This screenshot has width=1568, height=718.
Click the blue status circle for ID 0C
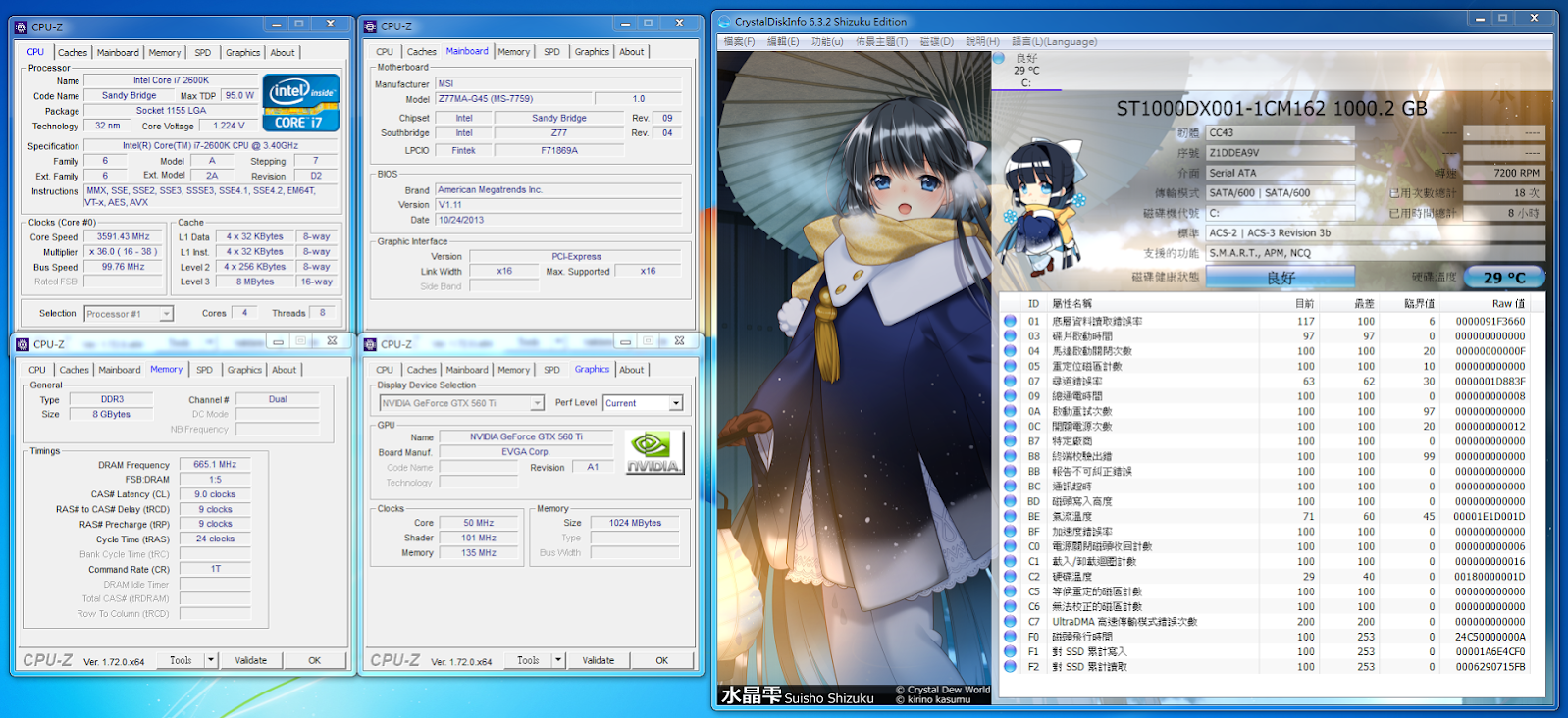point(1010,426)
